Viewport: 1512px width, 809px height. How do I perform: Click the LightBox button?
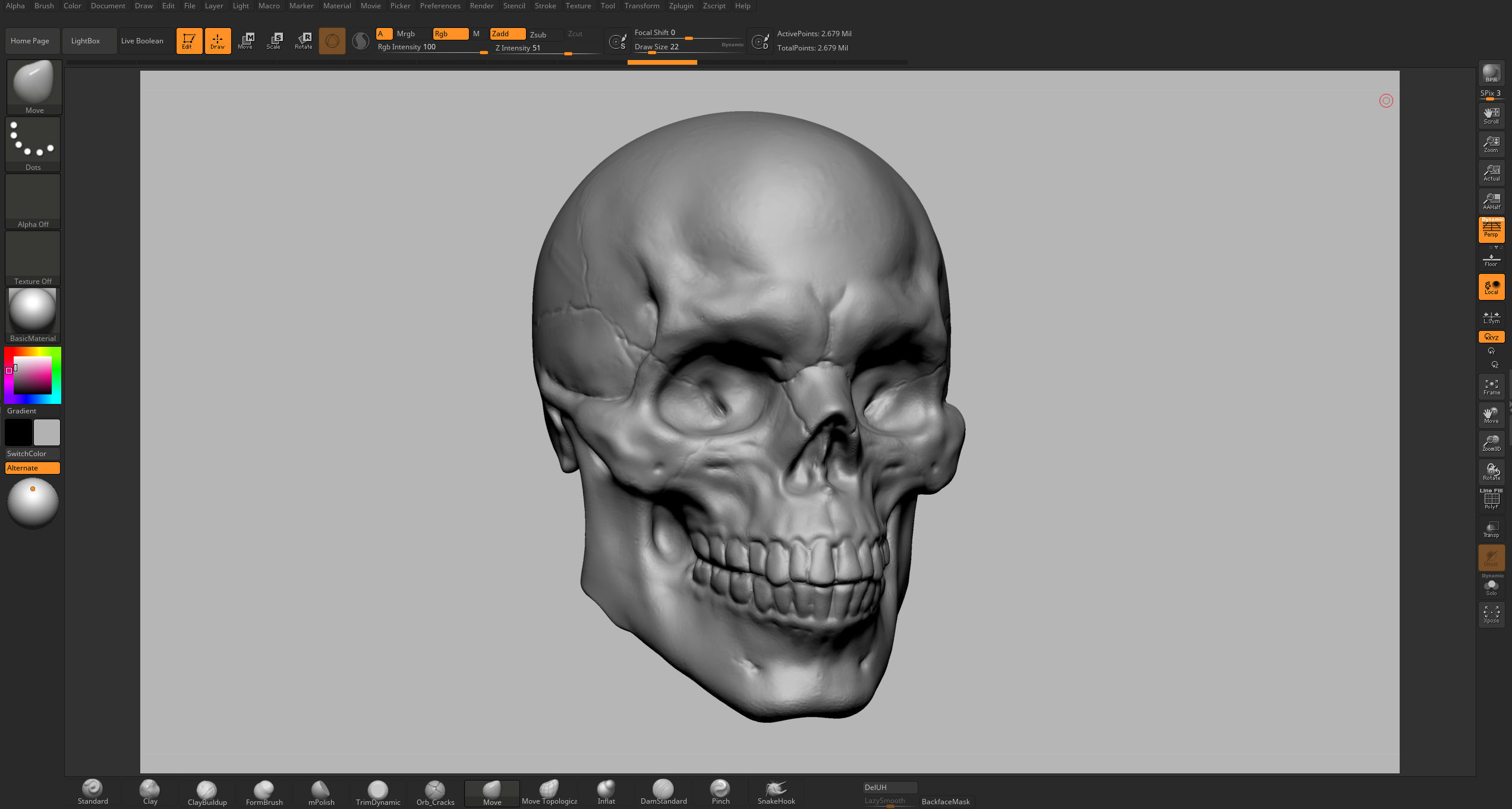[86, 41]
